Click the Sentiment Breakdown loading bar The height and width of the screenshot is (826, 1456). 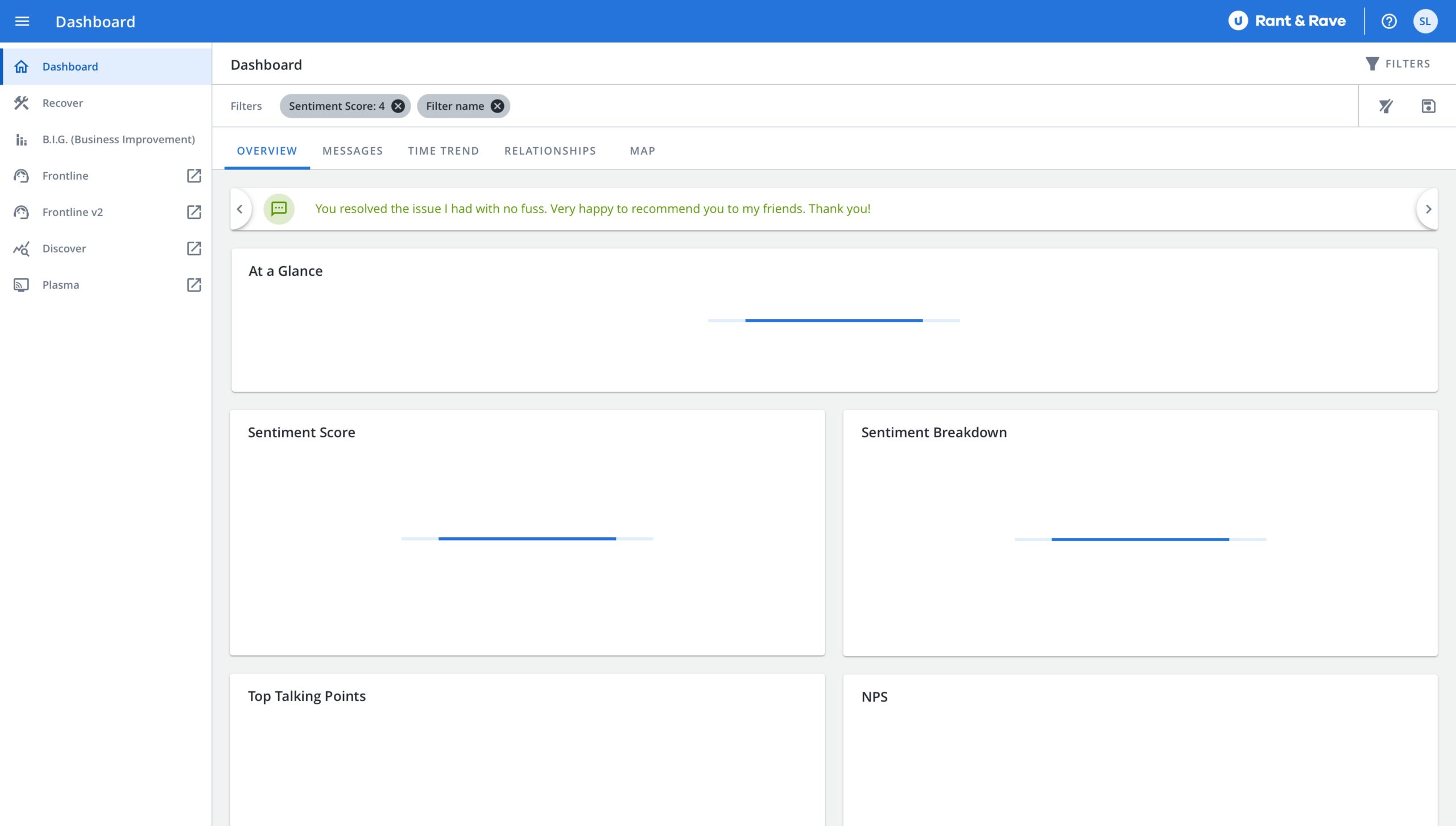click(1140, 539)
